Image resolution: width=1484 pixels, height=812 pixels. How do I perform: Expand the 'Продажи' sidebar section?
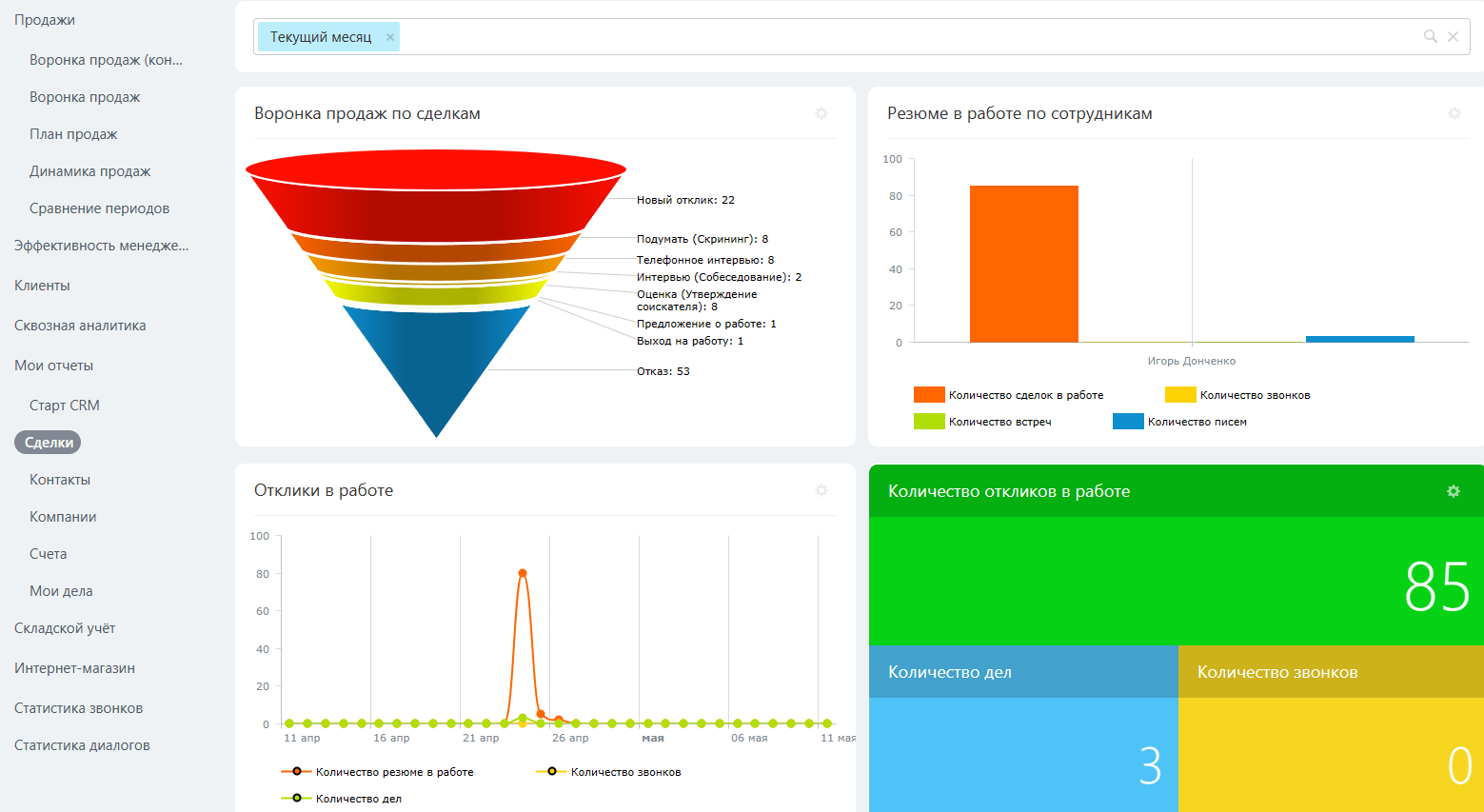(x=45, y=20)
